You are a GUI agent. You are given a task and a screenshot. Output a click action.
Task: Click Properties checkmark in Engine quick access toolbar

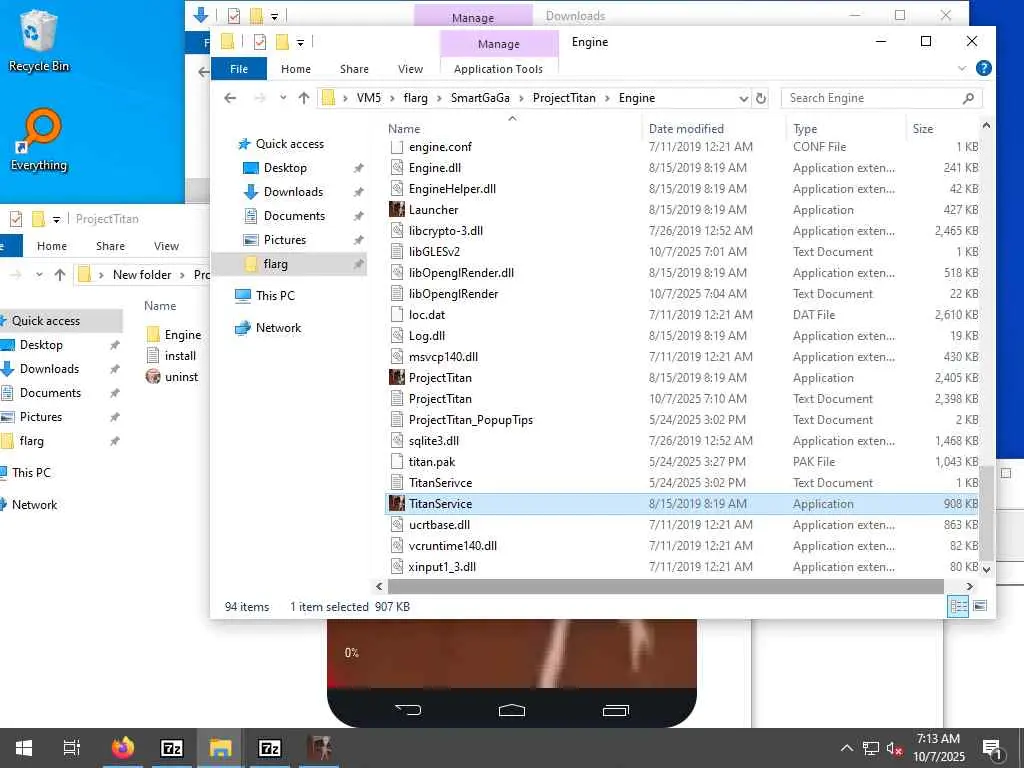(x=259, y=42)
